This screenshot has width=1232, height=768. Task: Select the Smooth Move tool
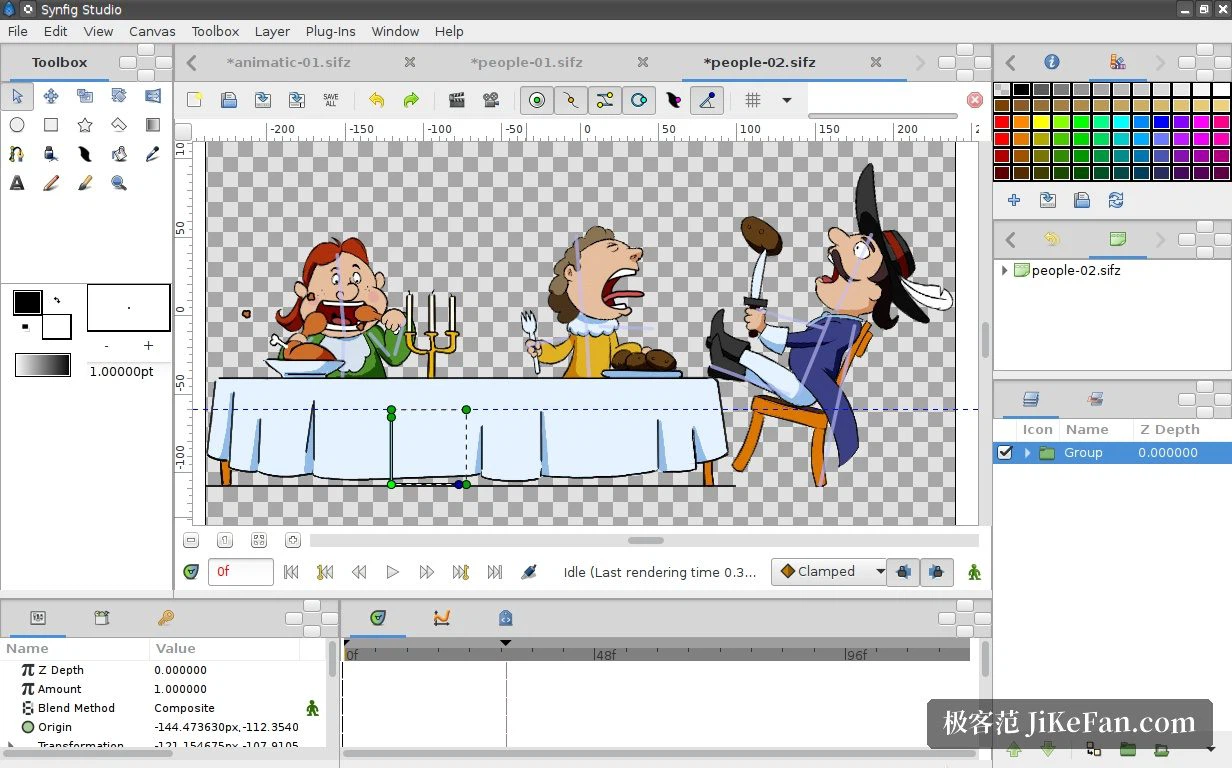click(51, 96)
